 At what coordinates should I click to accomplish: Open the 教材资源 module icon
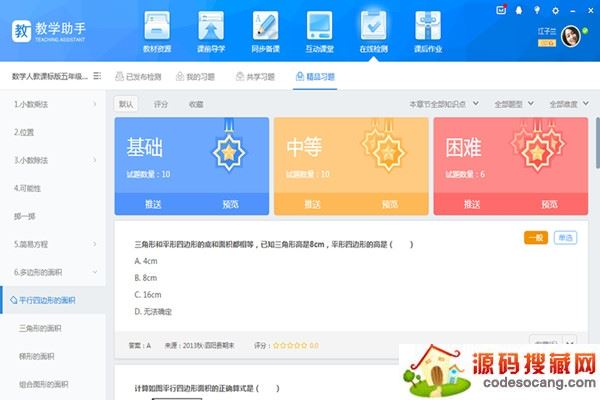point(157,25)
